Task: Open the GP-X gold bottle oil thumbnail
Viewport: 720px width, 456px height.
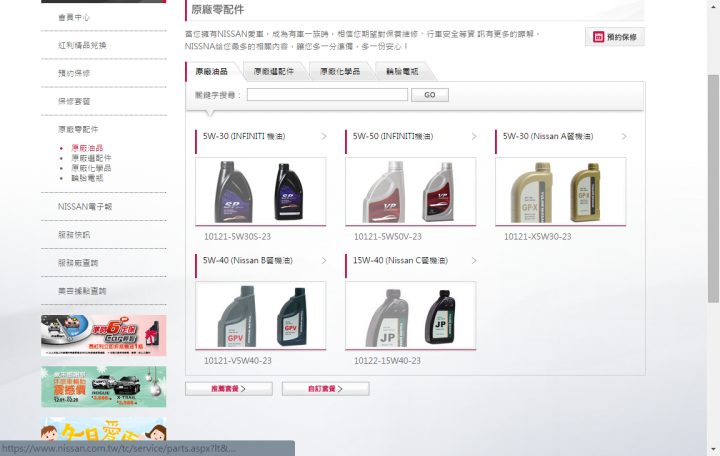Action: pyautogui.click(x=561, y=191)
